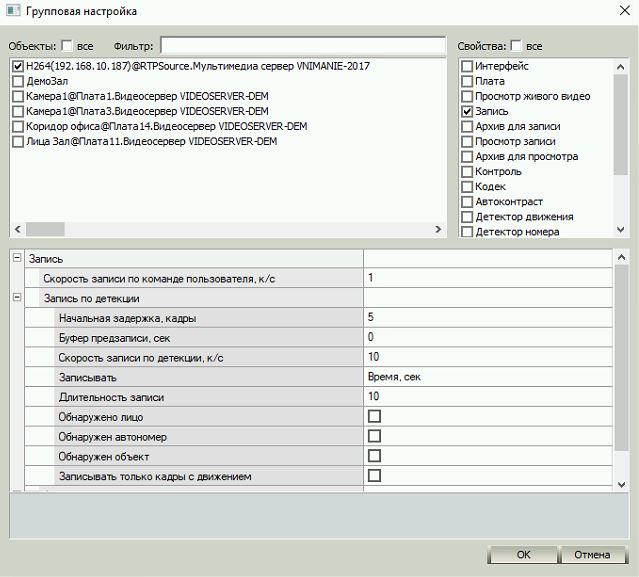This screenshot has width=639, height=577.
Task: Click the properties list scrollbar thumb
Action: click(x=621, y=125)
